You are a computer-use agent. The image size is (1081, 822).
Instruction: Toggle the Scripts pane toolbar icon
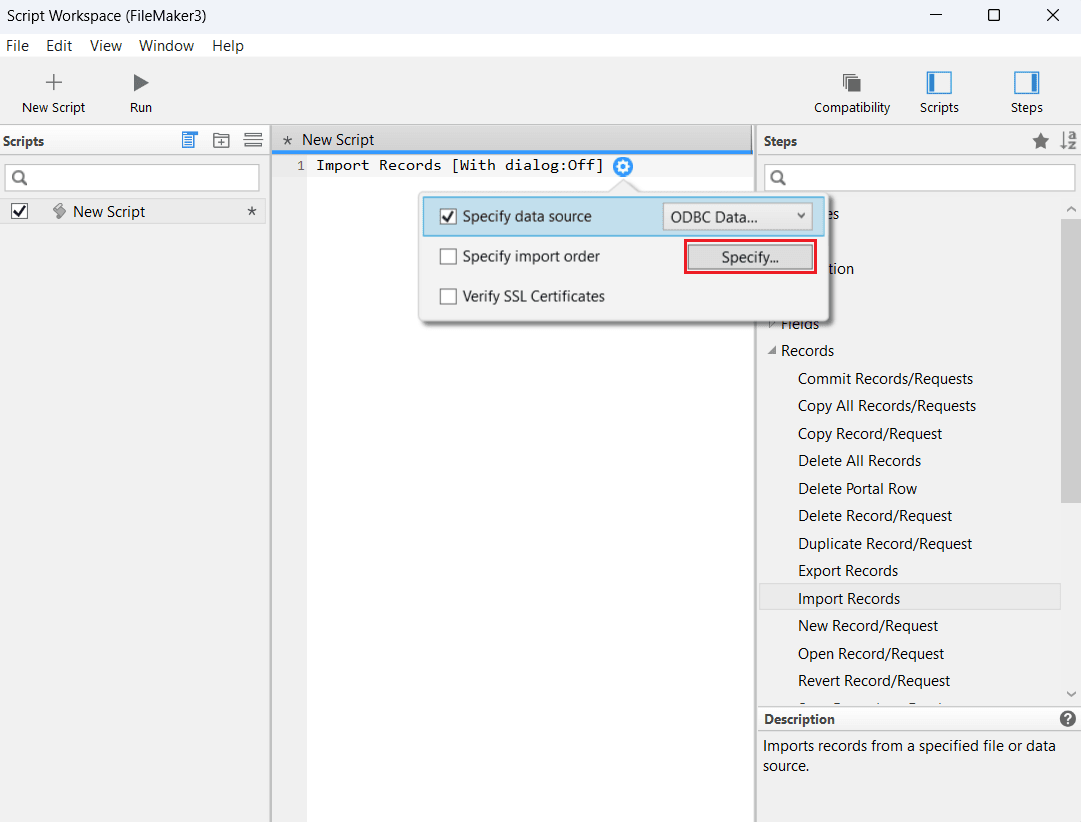[939, 83]
